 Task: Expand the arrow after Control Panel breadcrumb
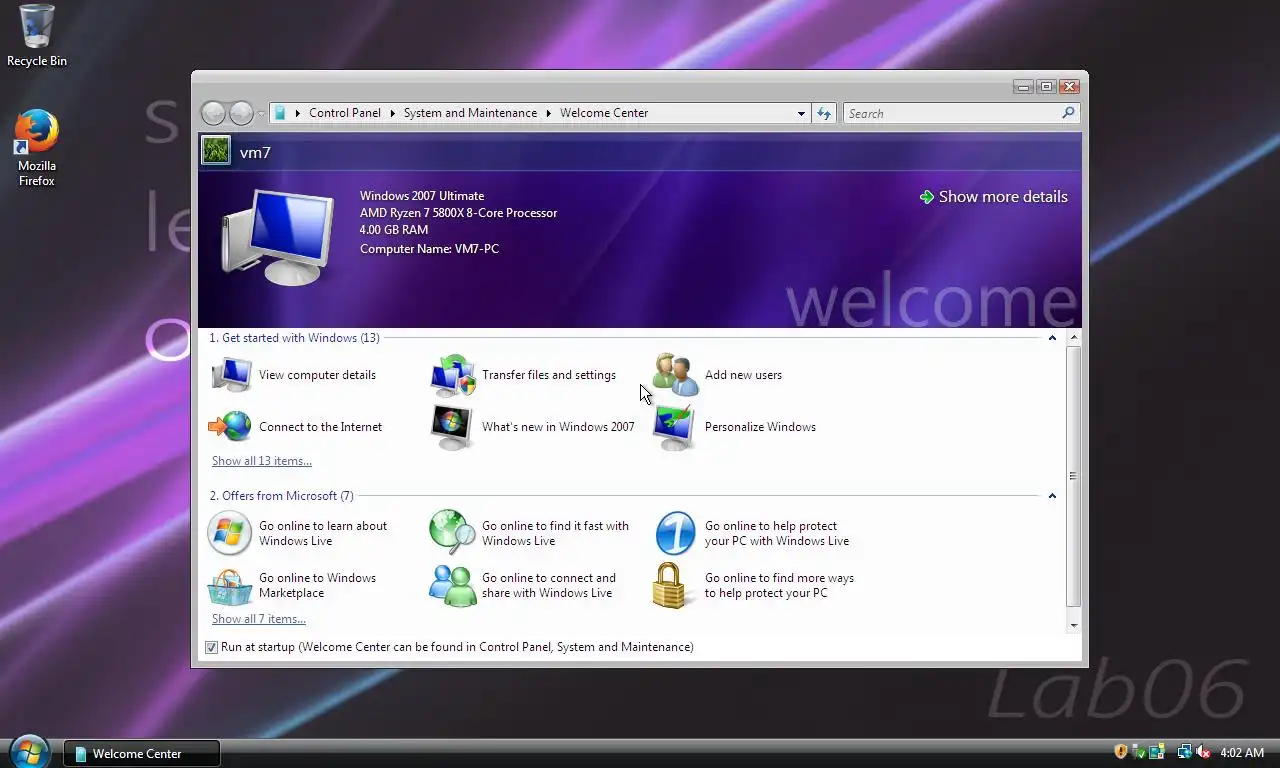click(392, 113)
